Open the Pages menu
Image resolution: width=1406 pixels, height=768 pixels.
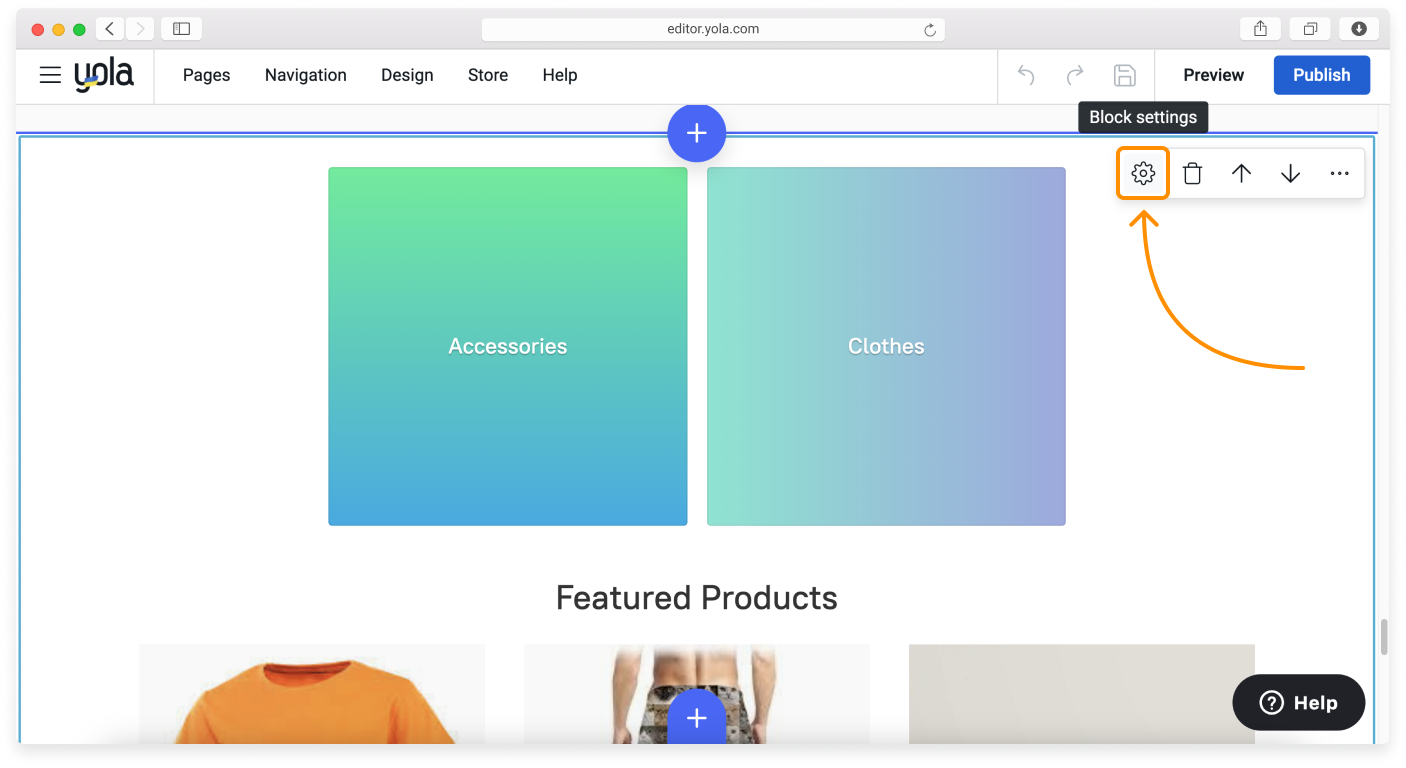206,75
